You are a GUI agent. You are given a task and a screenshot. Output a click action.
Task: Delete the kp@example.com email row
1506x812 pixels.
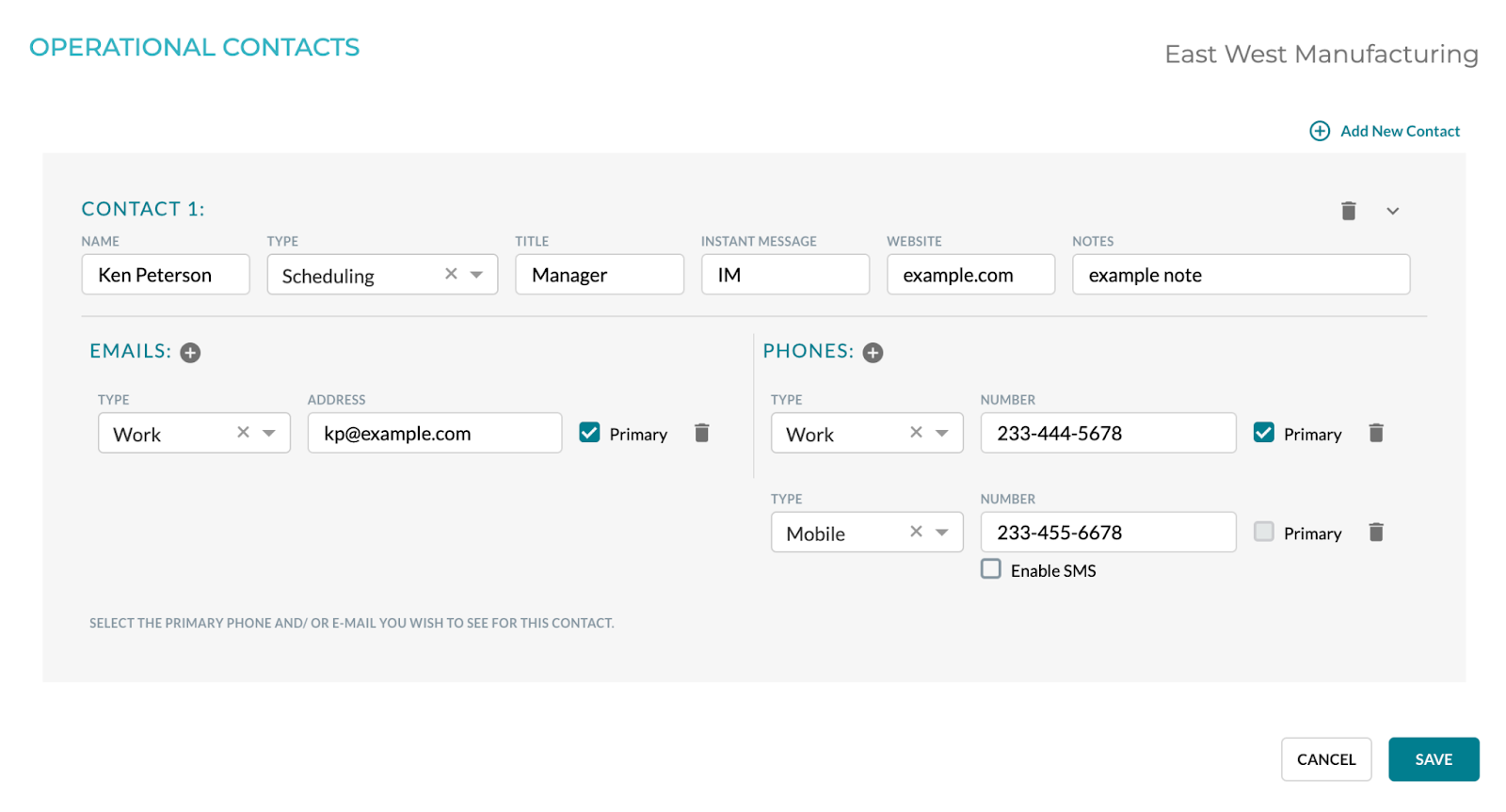(x=701, y=433)
